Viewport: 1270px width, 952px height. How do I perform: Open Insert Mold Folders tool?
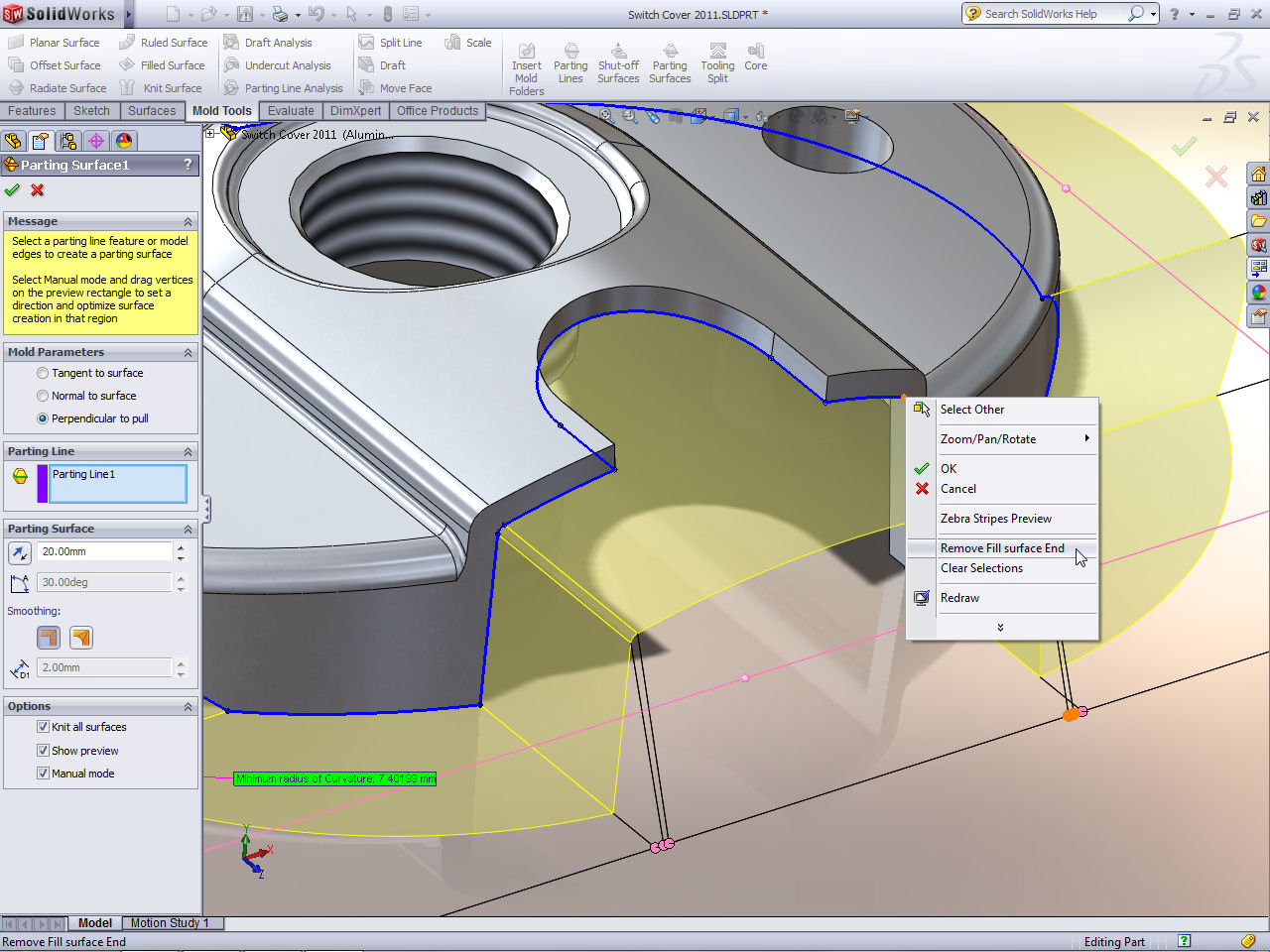526,52
